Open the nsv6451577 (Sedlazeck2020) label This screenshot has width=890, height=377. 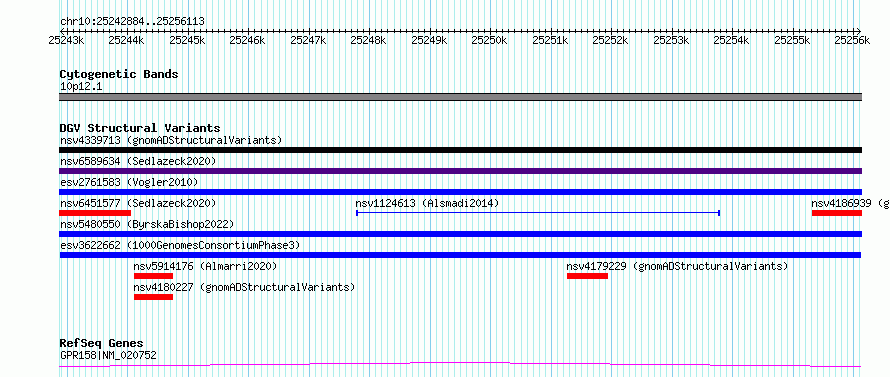pyautogui.click(x=138, y=203)
